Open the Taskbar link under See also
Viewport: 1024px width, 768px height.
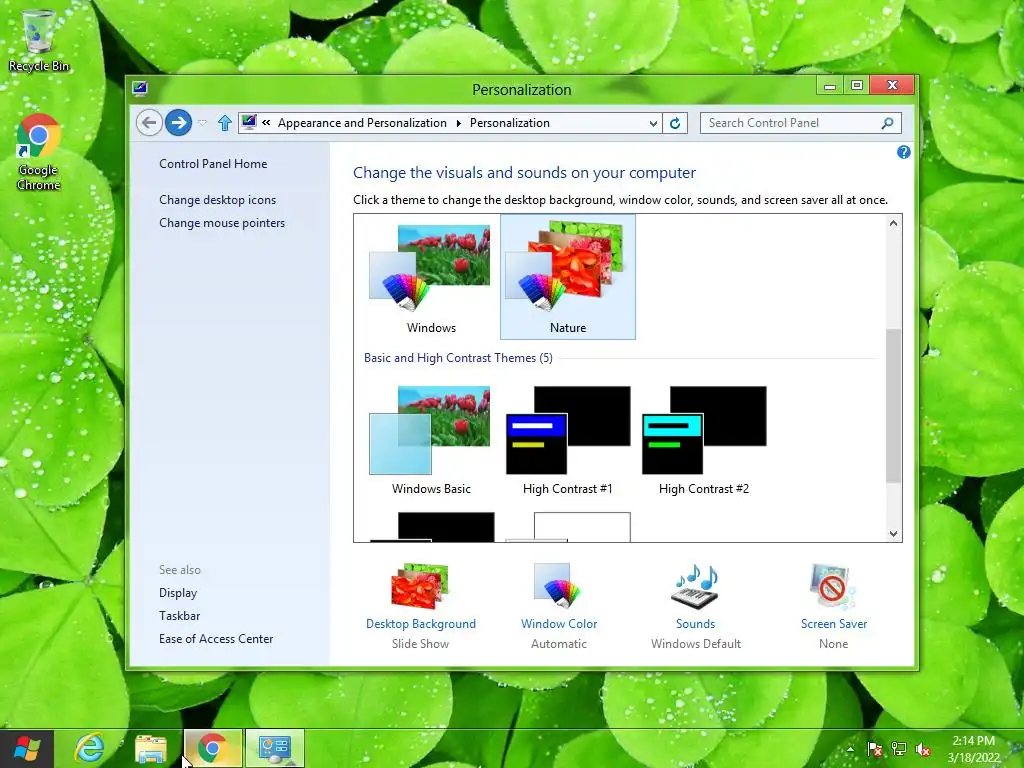coord(180,616)
